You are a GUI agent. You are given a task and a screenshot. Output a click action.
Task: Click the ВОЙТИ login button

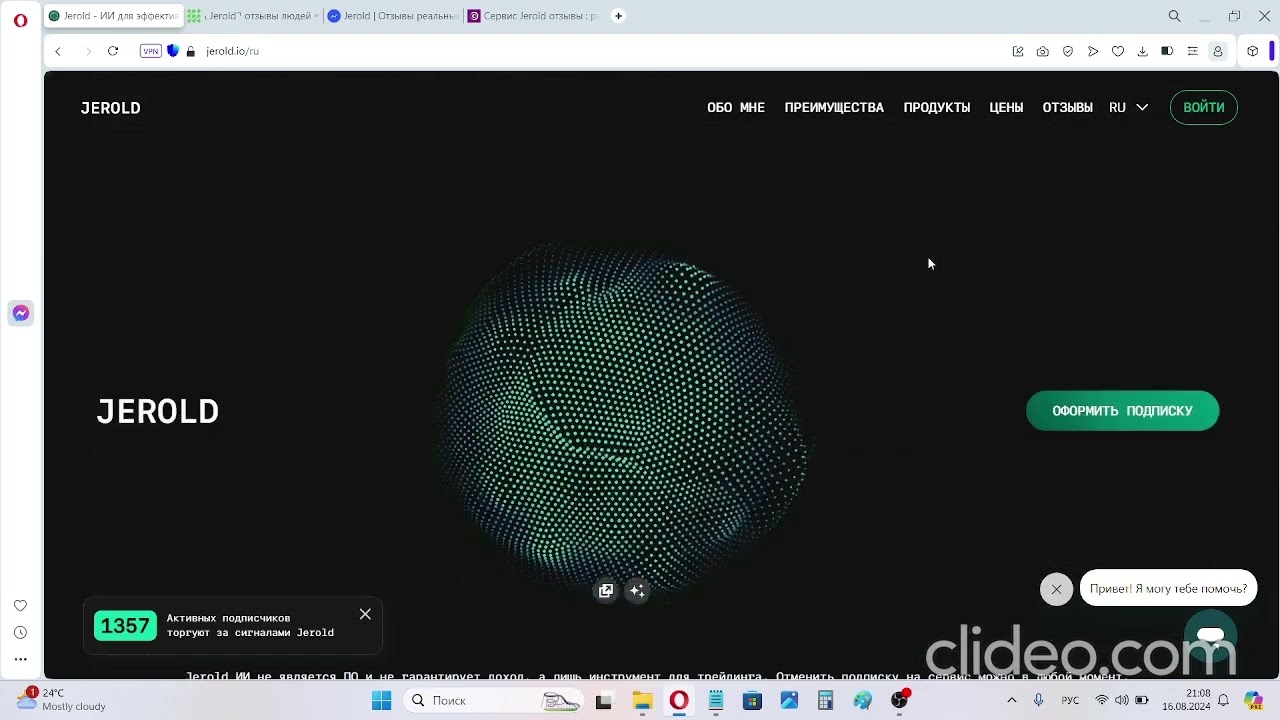tap(1204, 108)
